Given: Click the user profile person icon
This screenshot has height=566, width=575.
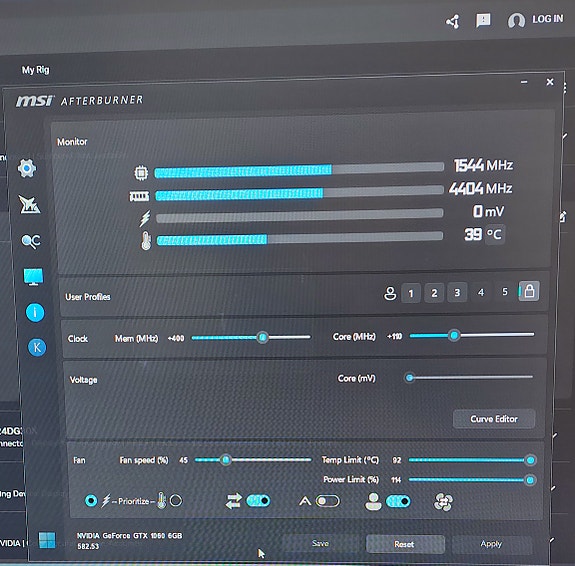Looking at the screenshot, I should [390, 293].
